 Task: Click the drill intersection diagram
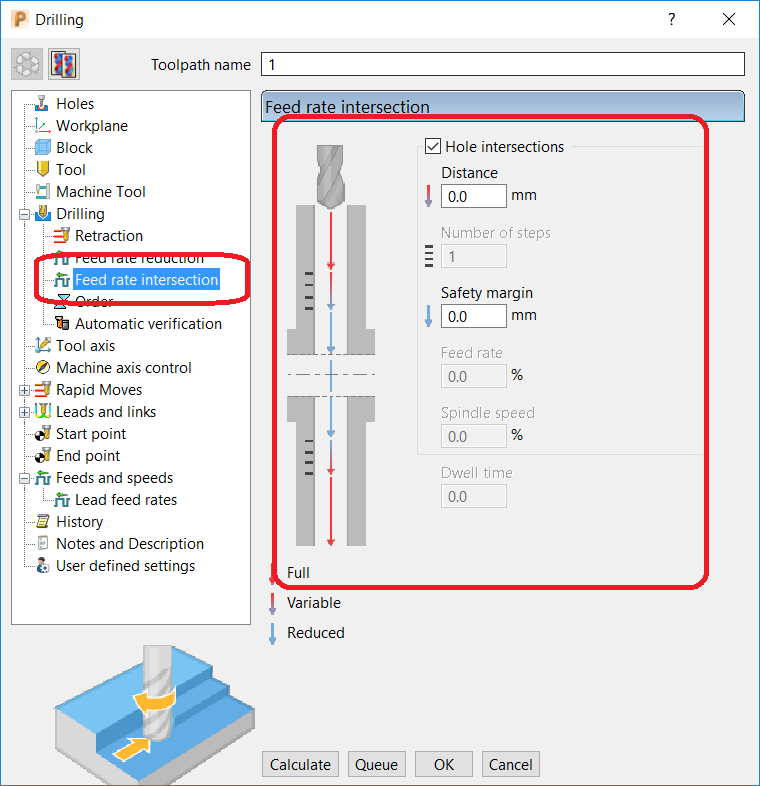pyautogui.click(x=331, y=345)
